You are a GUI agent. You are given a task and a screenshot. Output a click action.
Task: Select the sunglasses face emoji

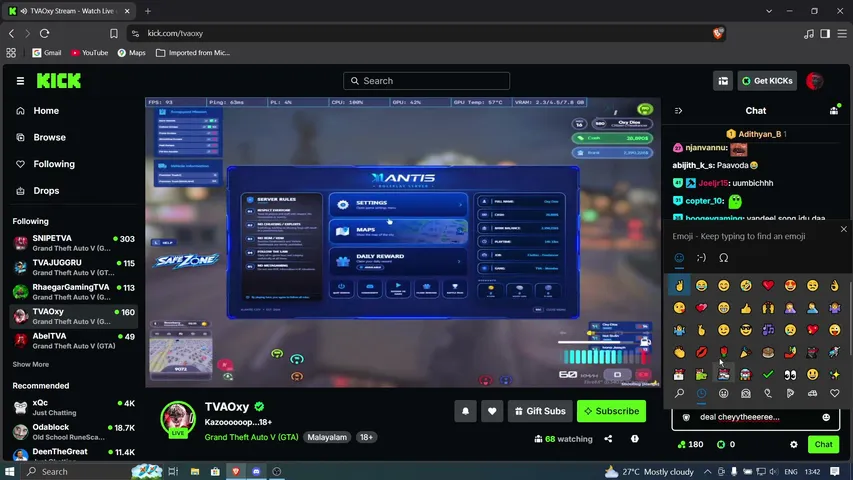(x=746, y=330)
